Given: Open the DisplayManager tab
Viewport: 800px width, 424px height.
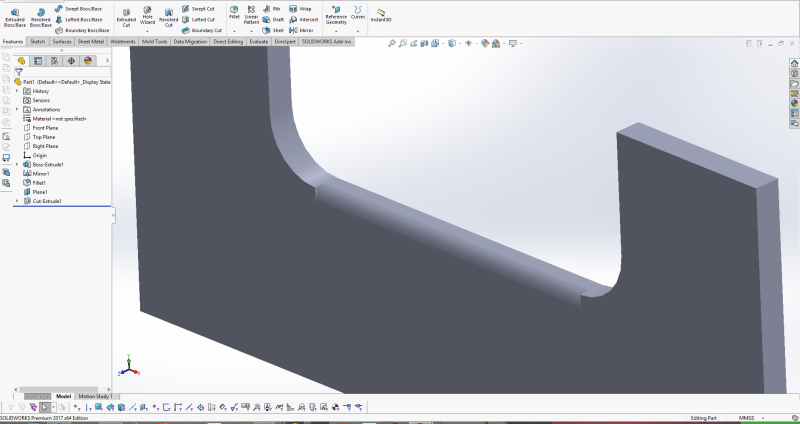Looking at the screenshot, I should 88,61.
